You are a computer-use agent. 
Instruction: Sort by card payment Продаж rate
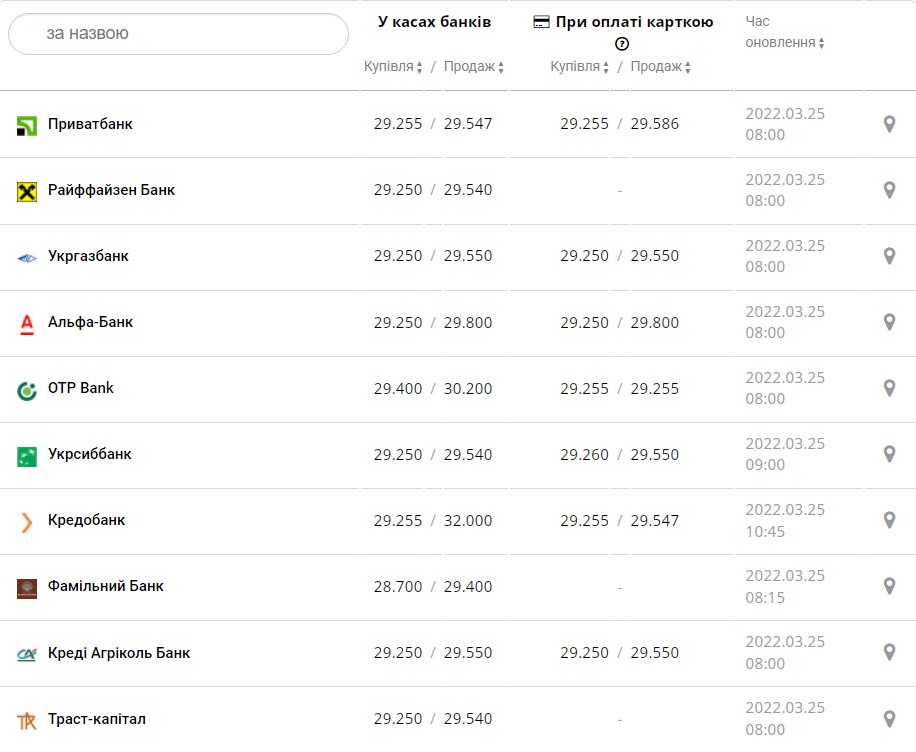[661, 67]
